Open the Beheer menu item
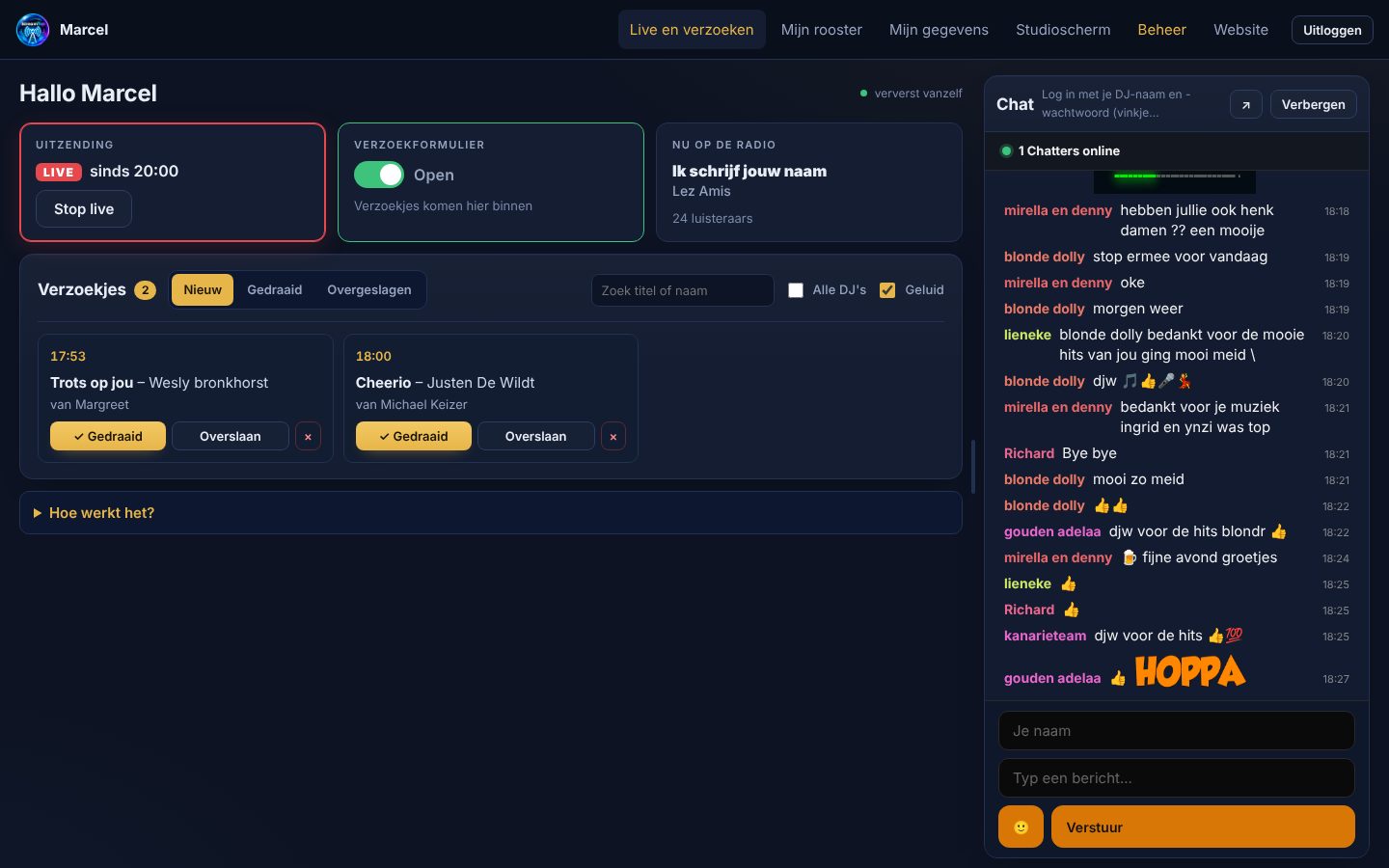The image size is (1389, 868). 1161,30
